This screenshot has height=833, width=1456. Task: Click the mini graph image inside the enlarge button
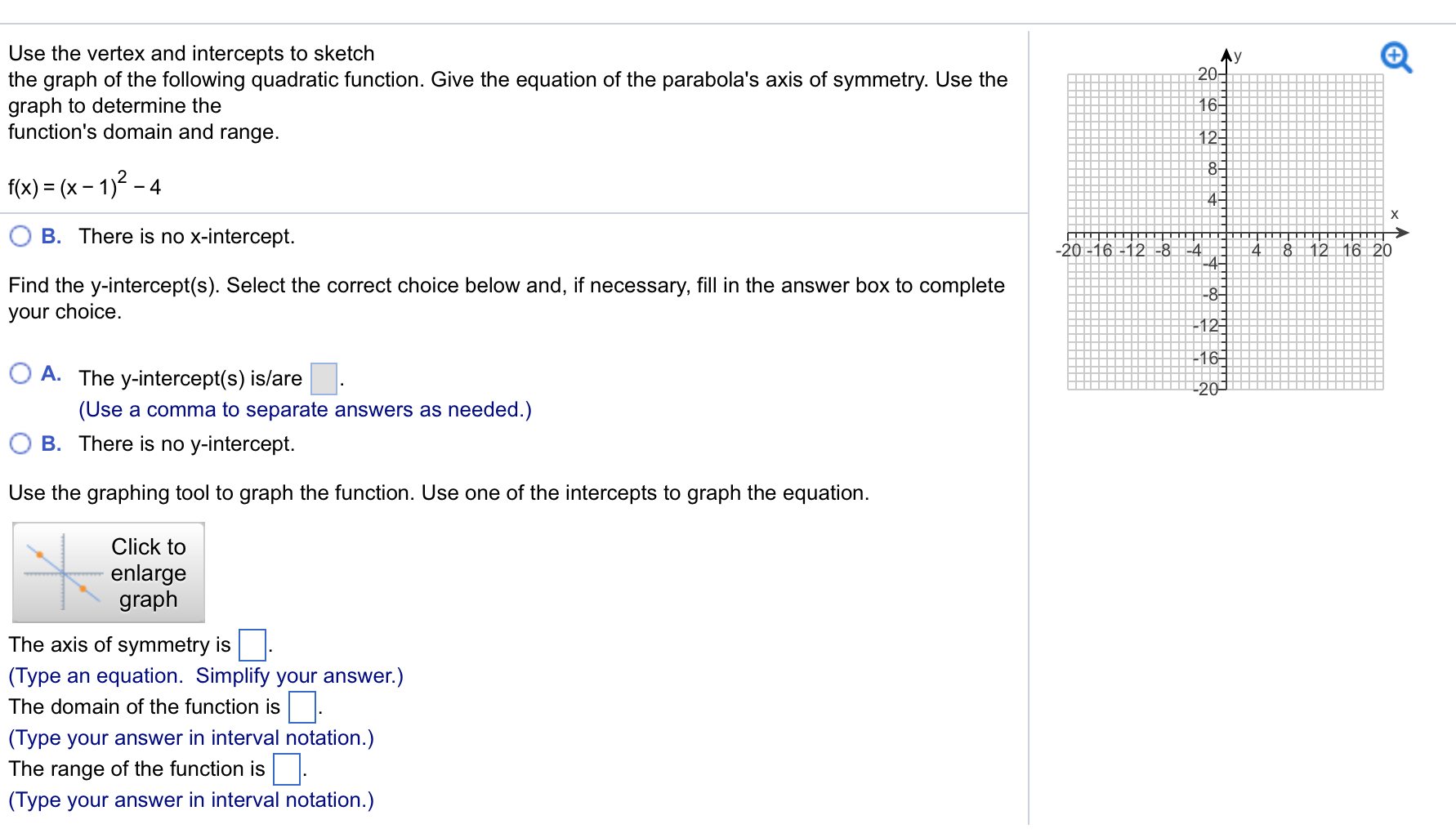[61, 572]
